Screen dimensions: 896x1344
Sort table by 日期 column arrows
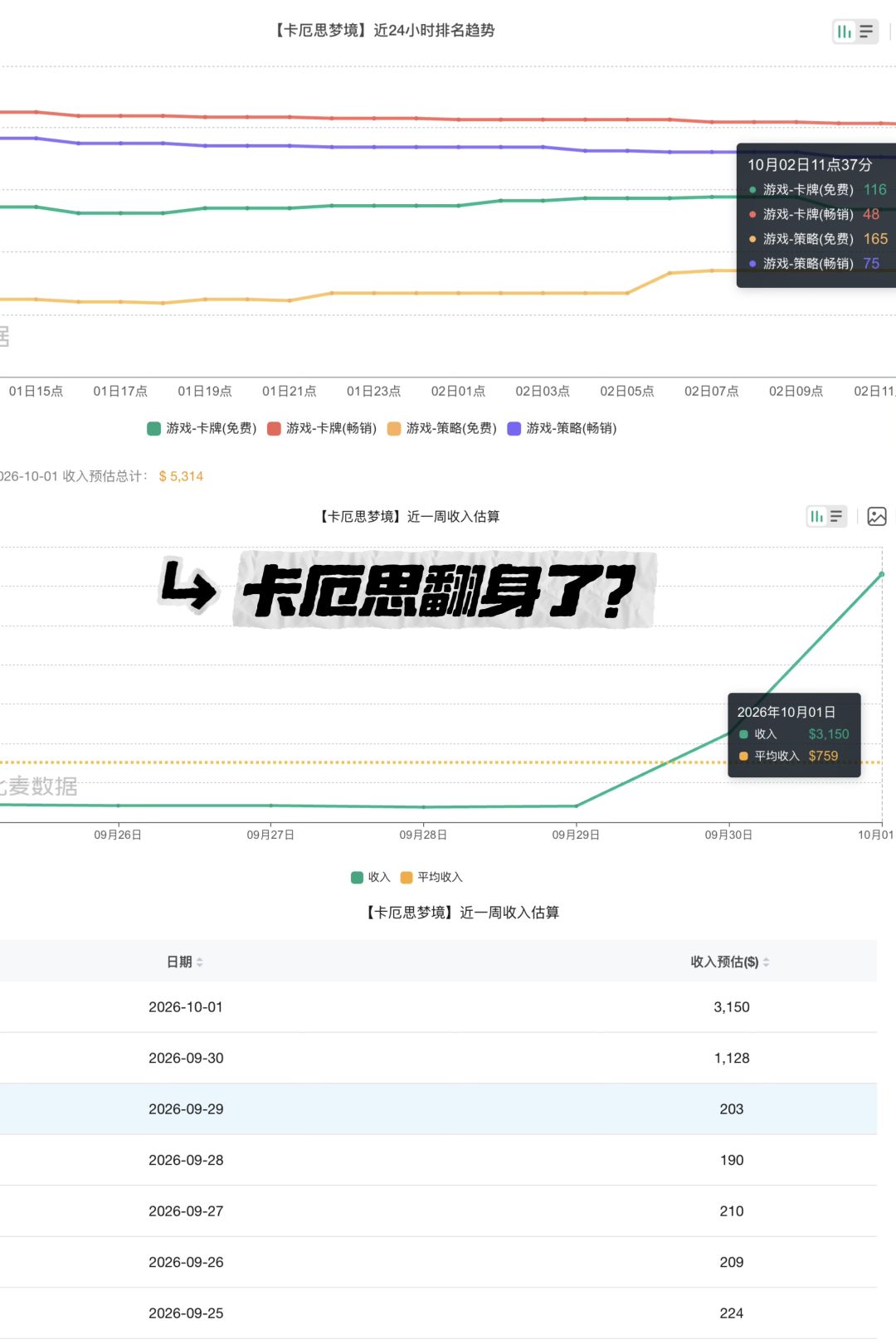200,962
